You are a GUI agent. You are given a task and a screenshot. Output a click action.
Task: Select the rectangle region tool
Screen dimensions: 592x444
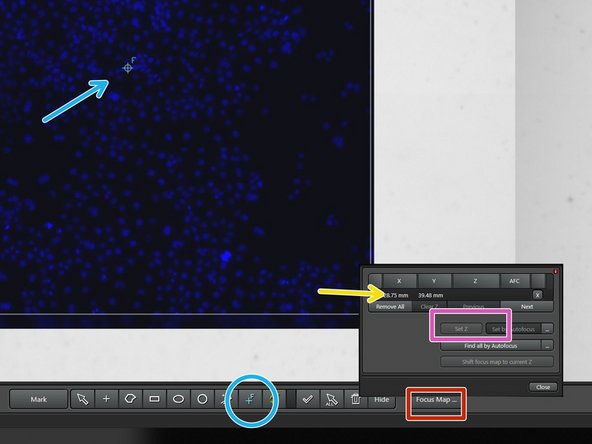point(154,399)
